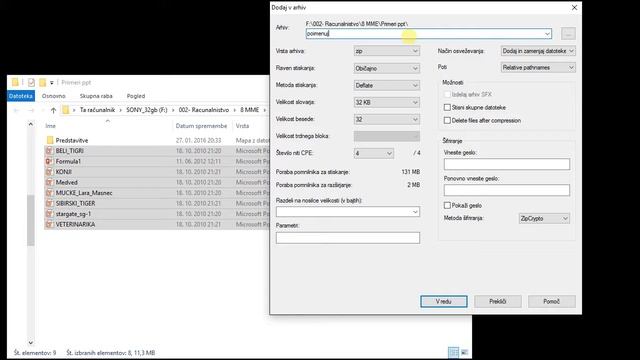Click the new folder icon in Explorer title bar
Viewport: 640px width, 360px height.
(x=42, y=82)
